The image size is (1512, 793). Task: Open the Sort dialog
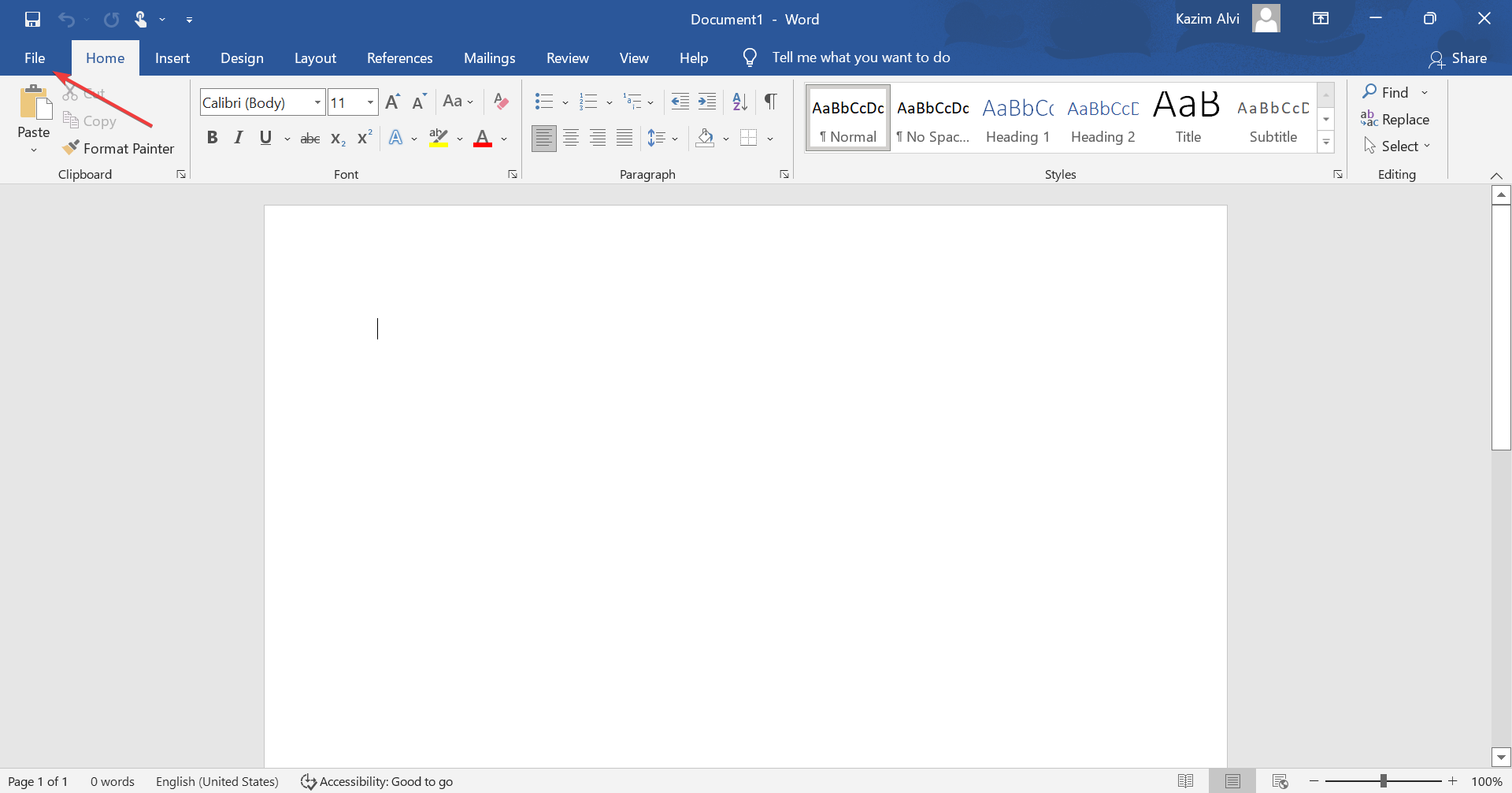(x=739, y=102)
